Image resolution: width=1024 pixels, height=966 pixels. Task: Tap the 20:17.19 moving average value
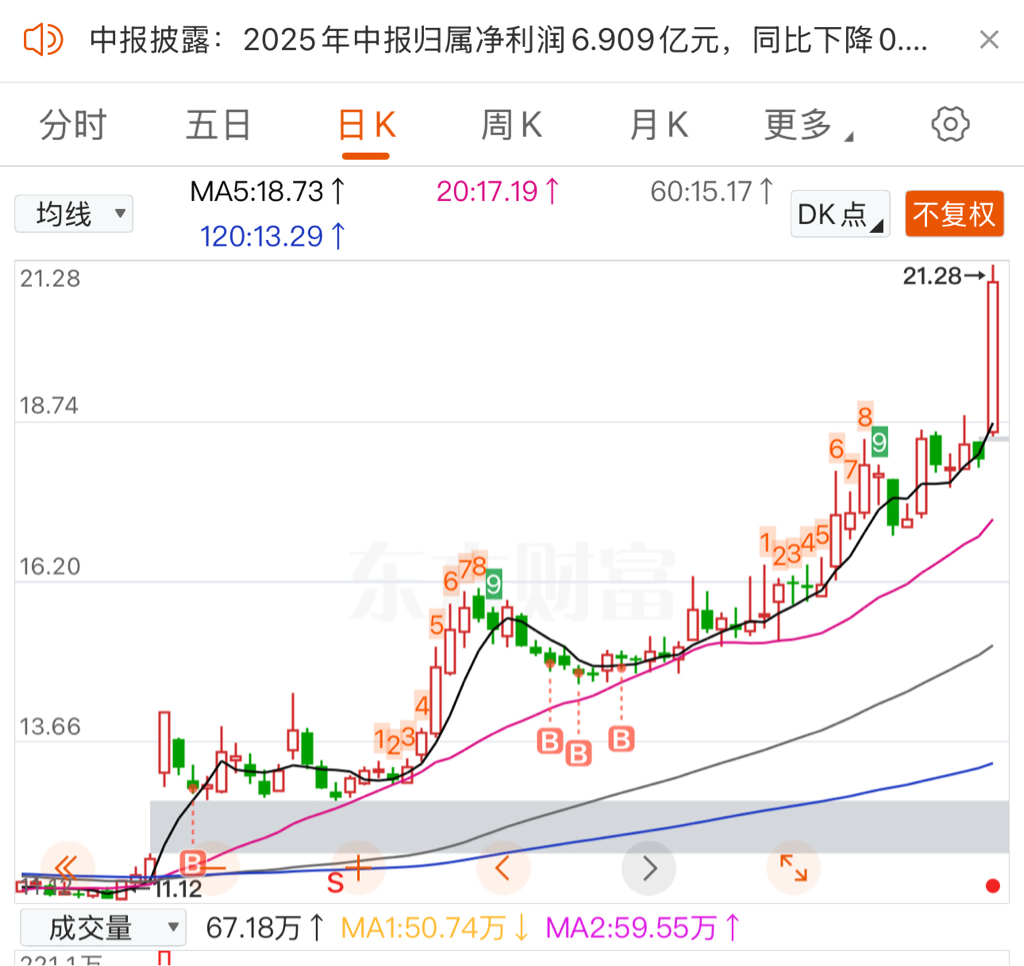498,191
